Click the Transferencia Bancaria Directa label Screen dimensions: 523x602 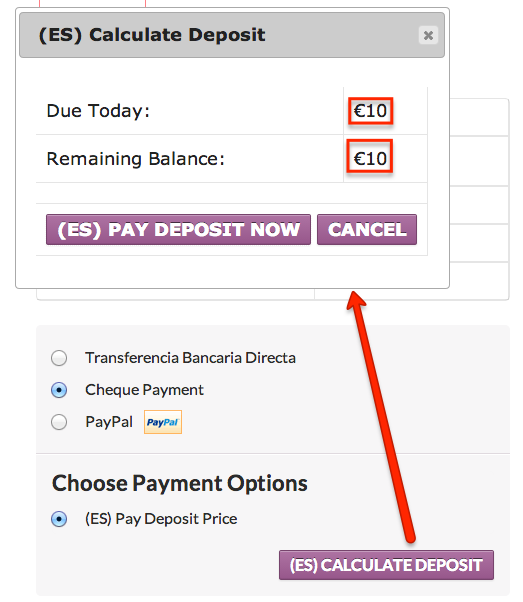coord(190,358)
